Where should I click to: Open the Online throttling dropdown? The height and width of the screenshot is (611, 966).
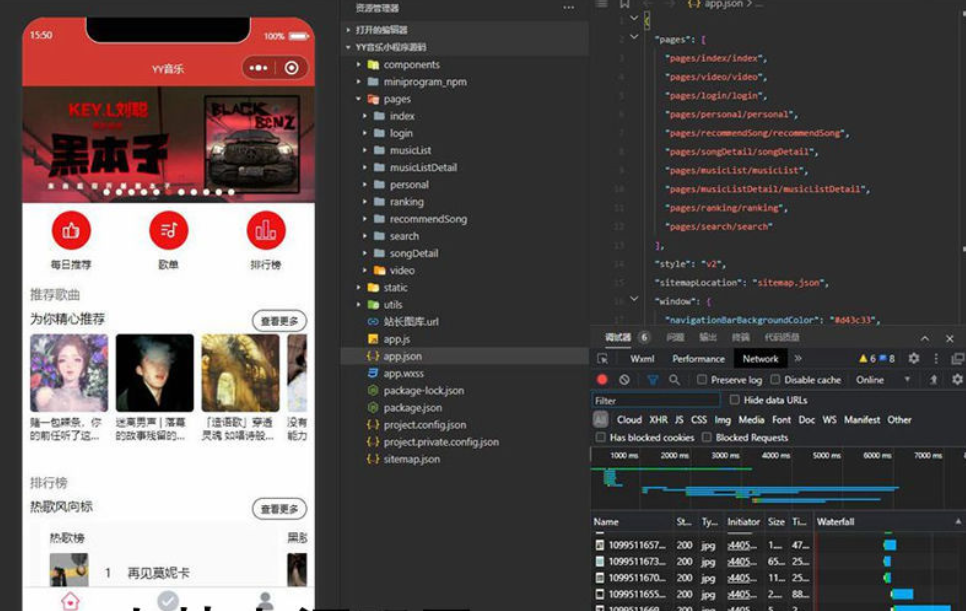tap(882, 379)
